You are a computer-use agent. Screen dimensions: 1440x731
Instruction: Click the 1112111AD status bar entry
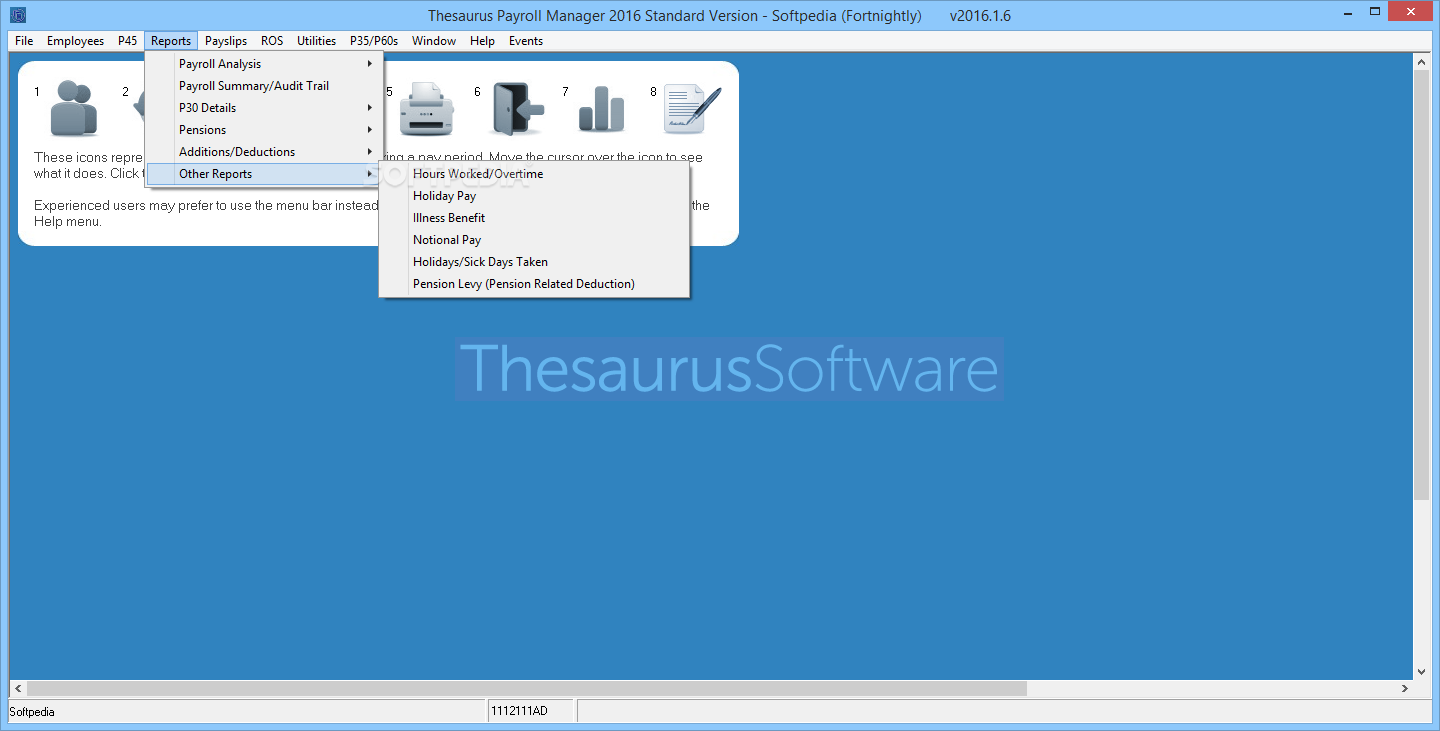coord(519,711)
